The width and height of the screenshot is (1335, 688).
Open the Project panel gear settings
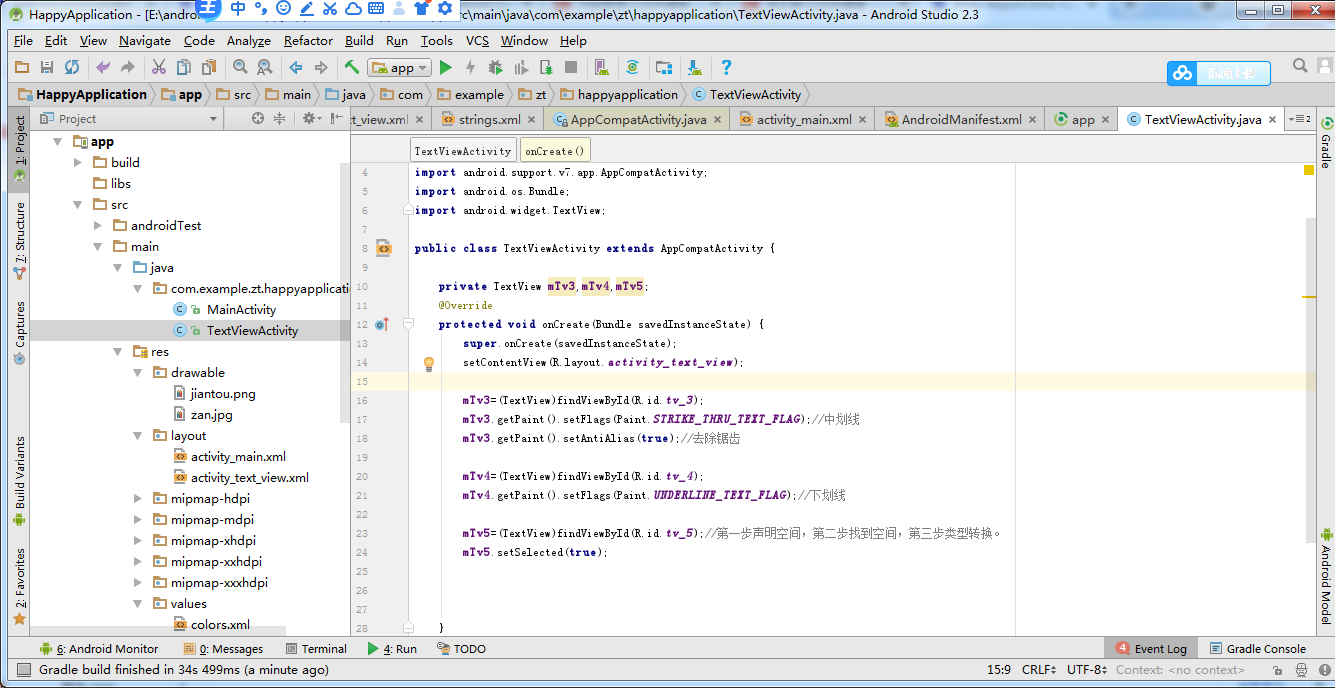pos(311,118)
